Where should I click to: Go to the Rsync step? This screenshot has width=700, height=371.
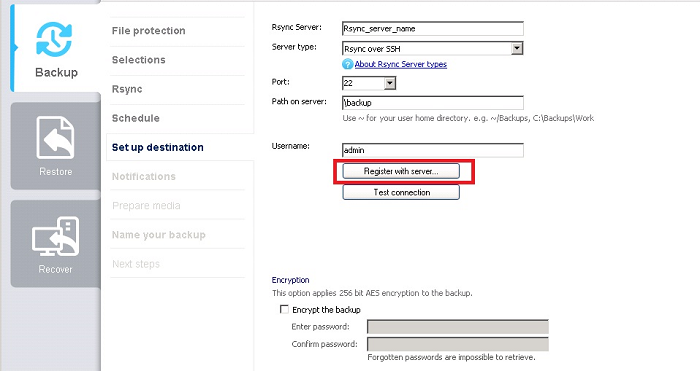click(127, 89)
